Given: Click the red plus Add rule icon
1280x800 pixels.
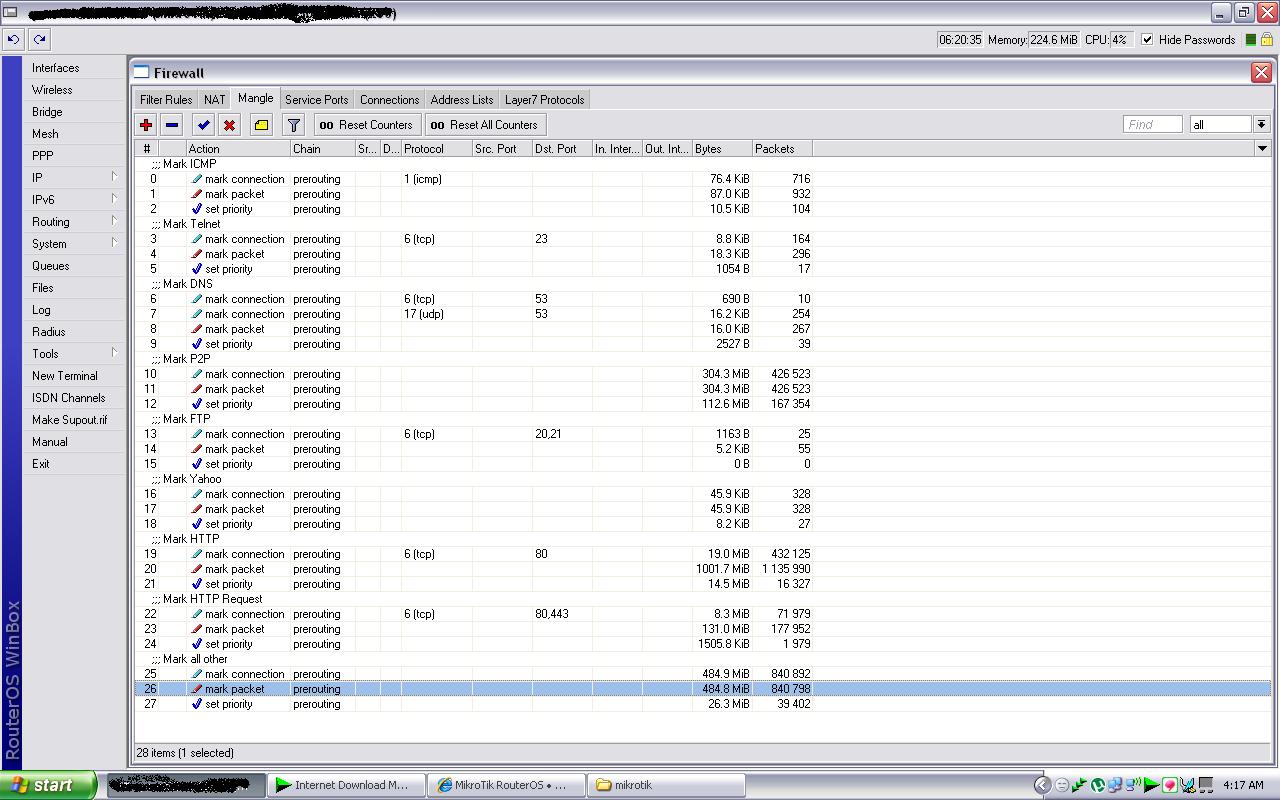Looking at the screenshot, I should [x=146, y=125].
